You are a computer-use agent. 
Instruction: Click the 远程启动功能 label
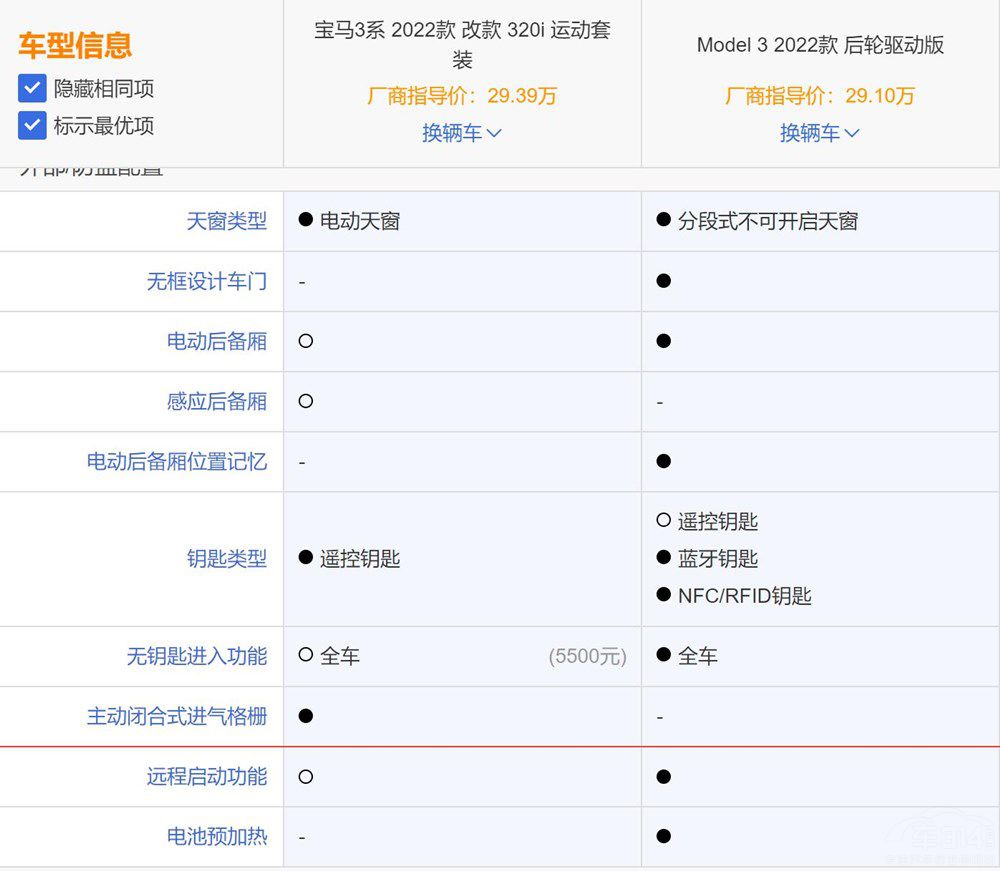[206, 776]
